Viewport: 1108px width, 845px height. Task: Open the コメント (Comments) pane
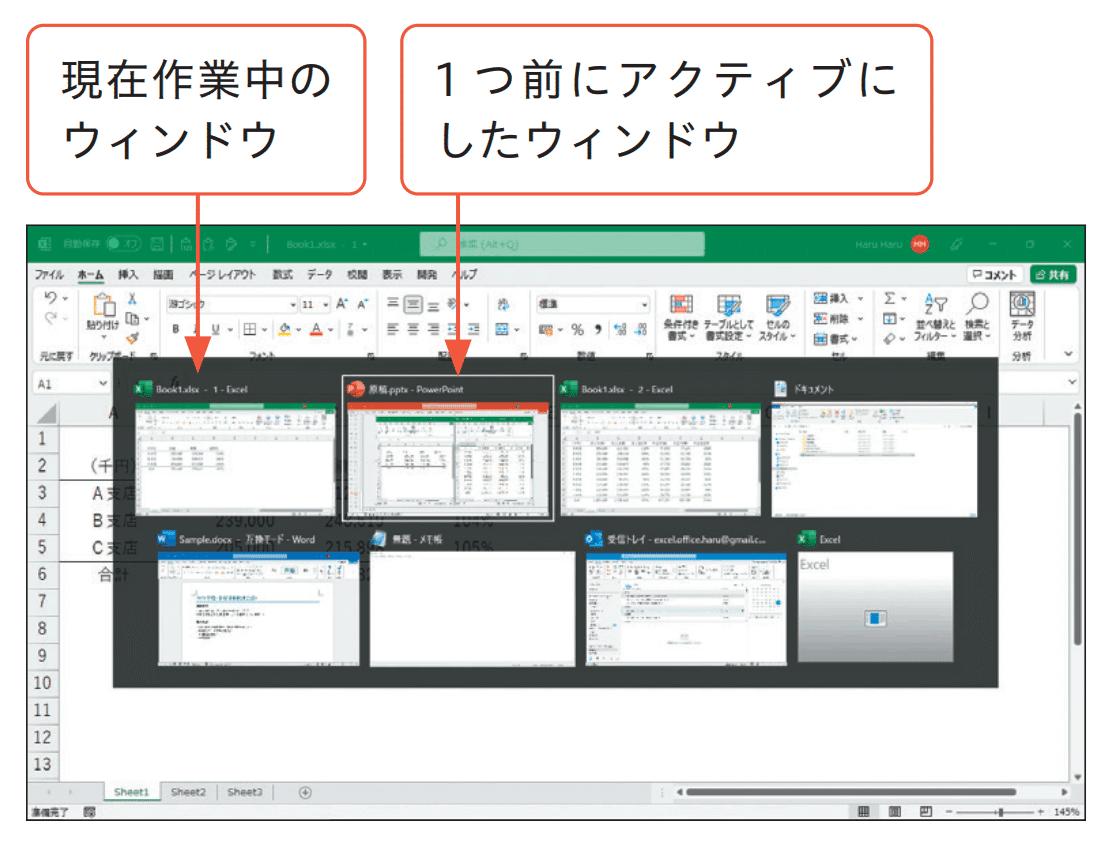point(996,273)
